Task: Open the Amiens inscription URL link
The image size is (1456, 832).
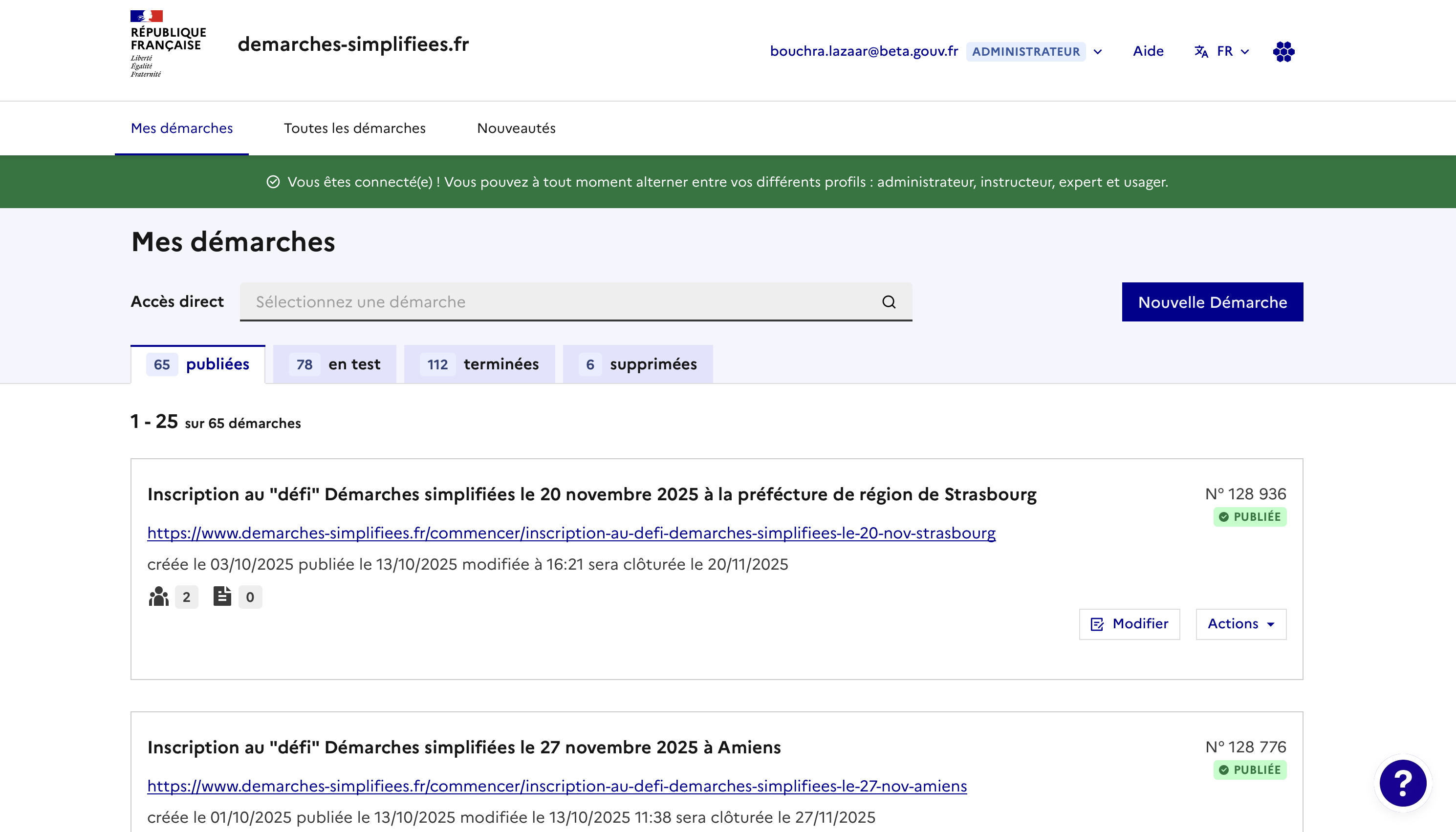Action: [557, 786]
